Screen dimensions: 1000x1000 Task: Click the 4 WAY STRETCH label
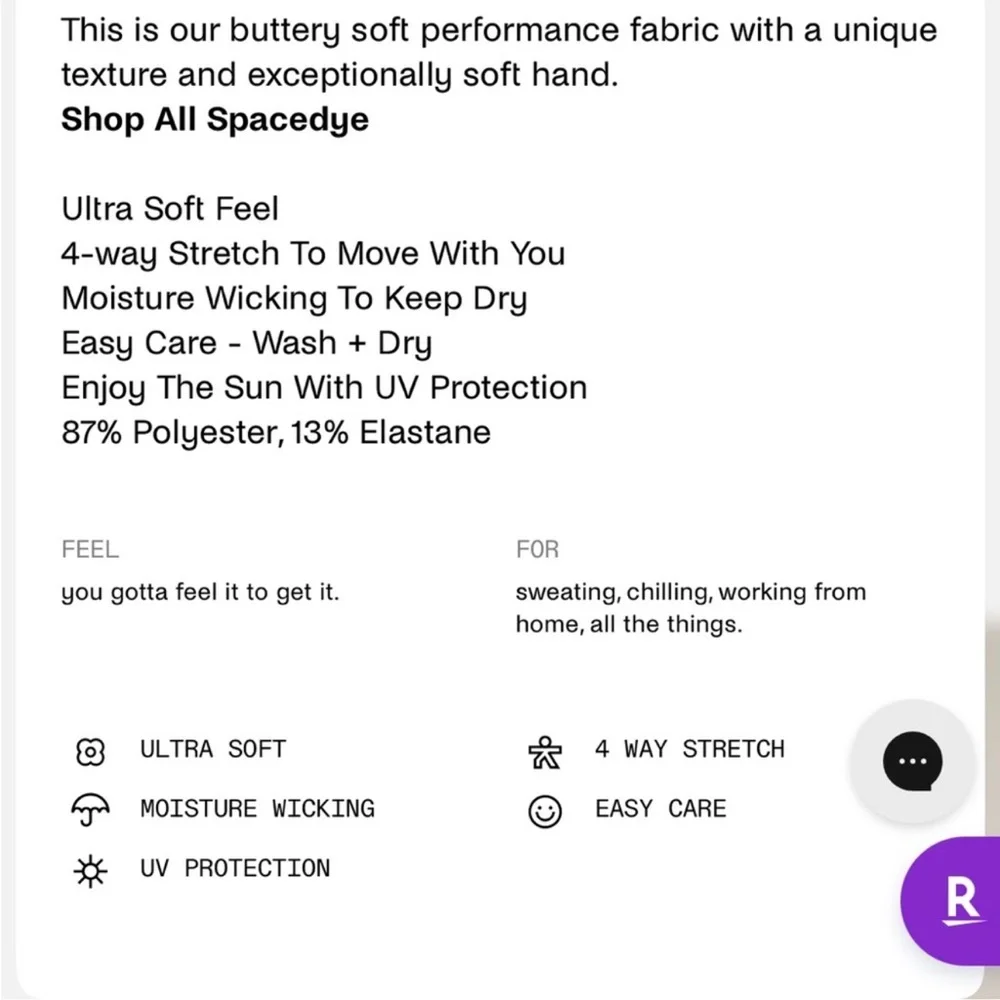coord(690,750)
